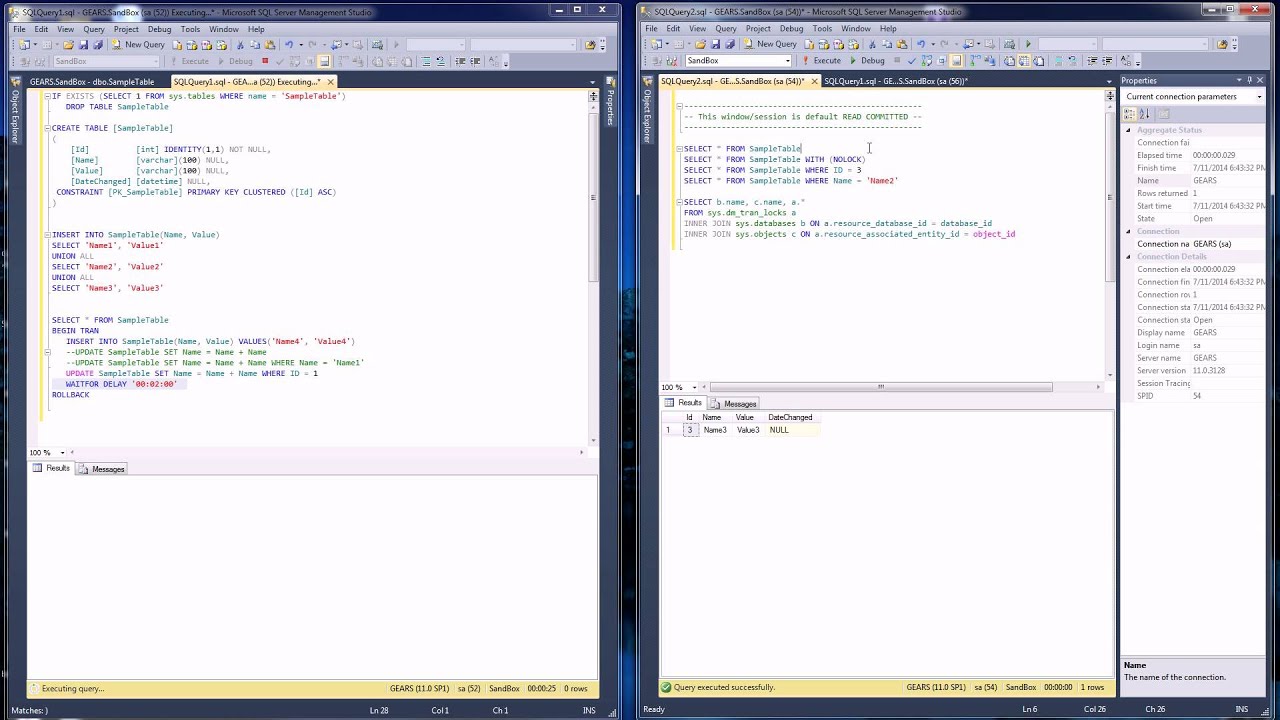Click the Alphabetical sort icon in the Properties panel
The height and width of the screenshot is (720, 1280).
coord(1146,114)
